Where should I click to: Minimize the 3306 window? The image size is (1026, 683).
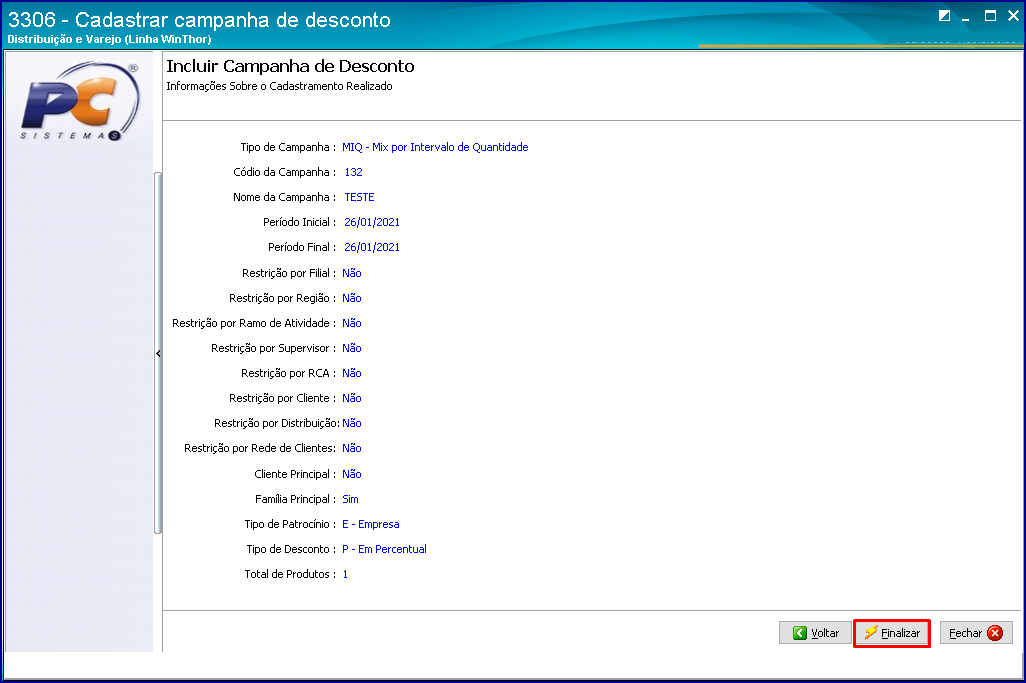[966, 17]
